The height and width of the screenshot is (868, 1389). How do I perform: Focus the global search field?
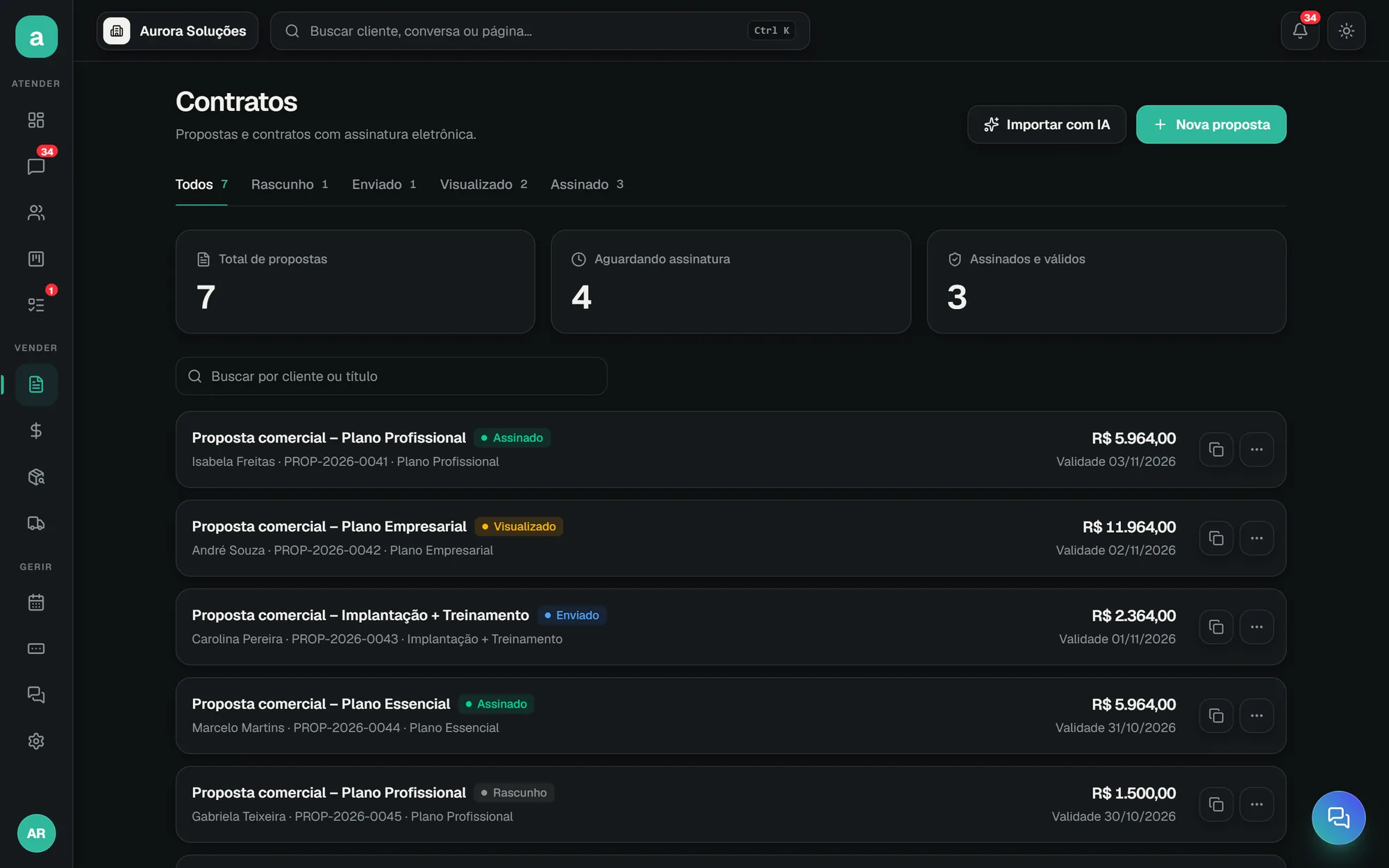pyautogui.click(x=540, y=31)
